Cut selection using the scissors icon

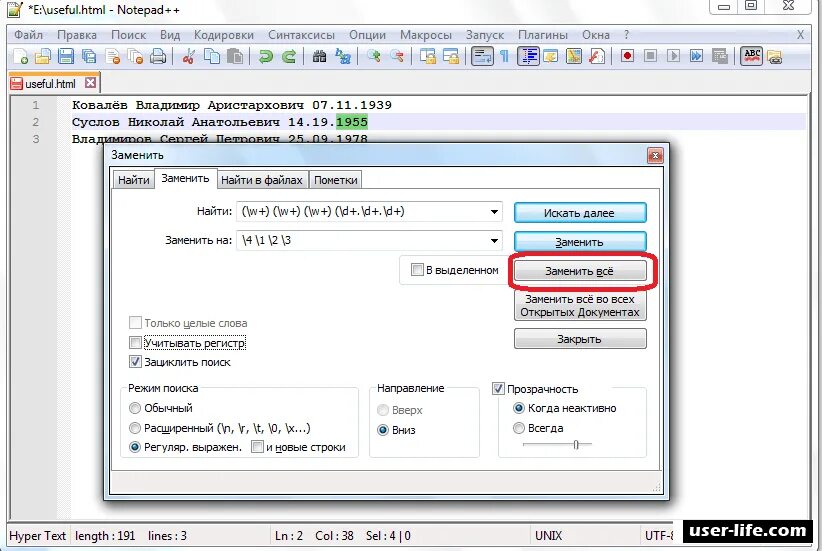coord(188,56)
